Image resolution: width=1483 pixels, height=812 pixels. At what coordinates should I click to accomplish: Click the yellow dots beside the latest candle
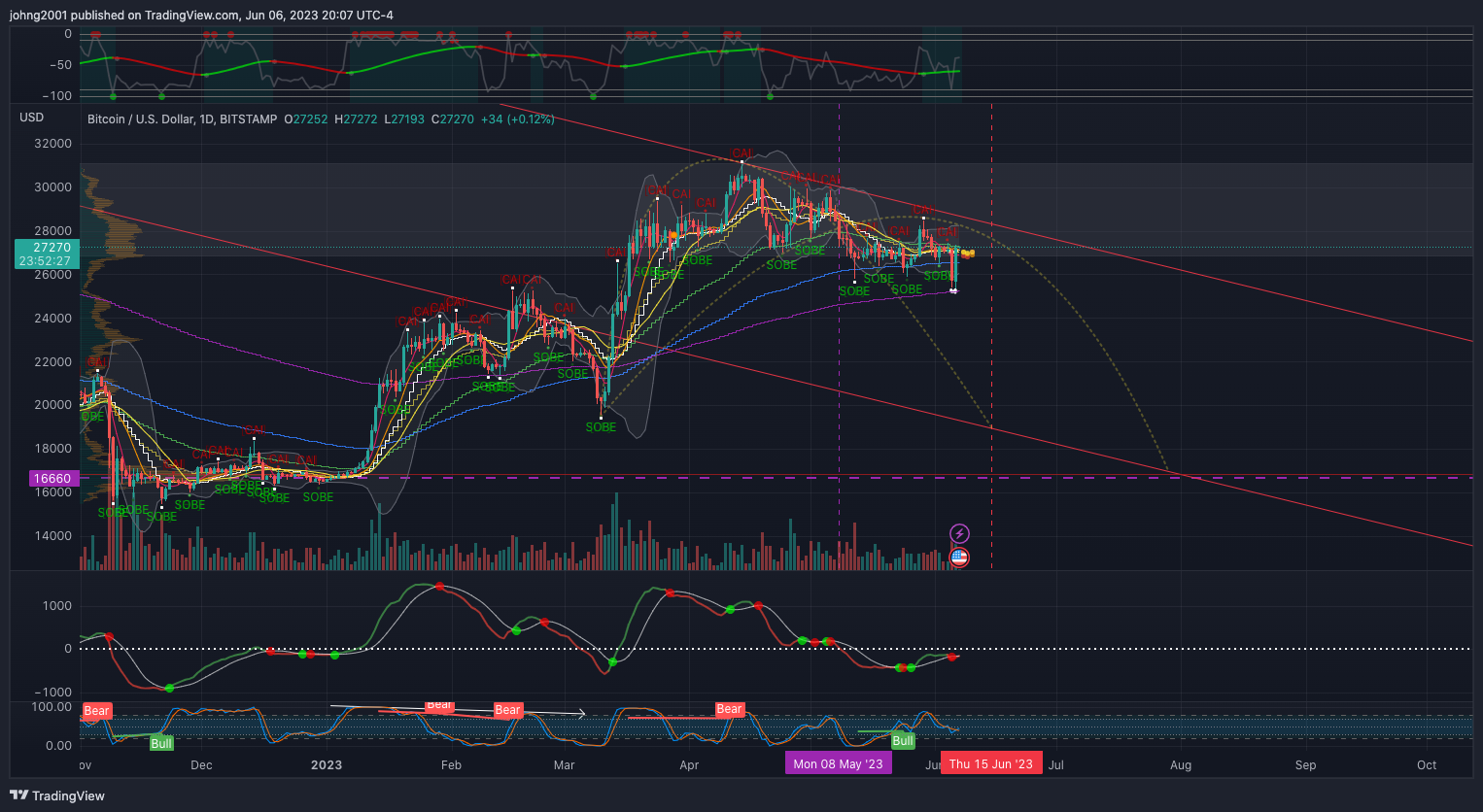pos(968,254)
